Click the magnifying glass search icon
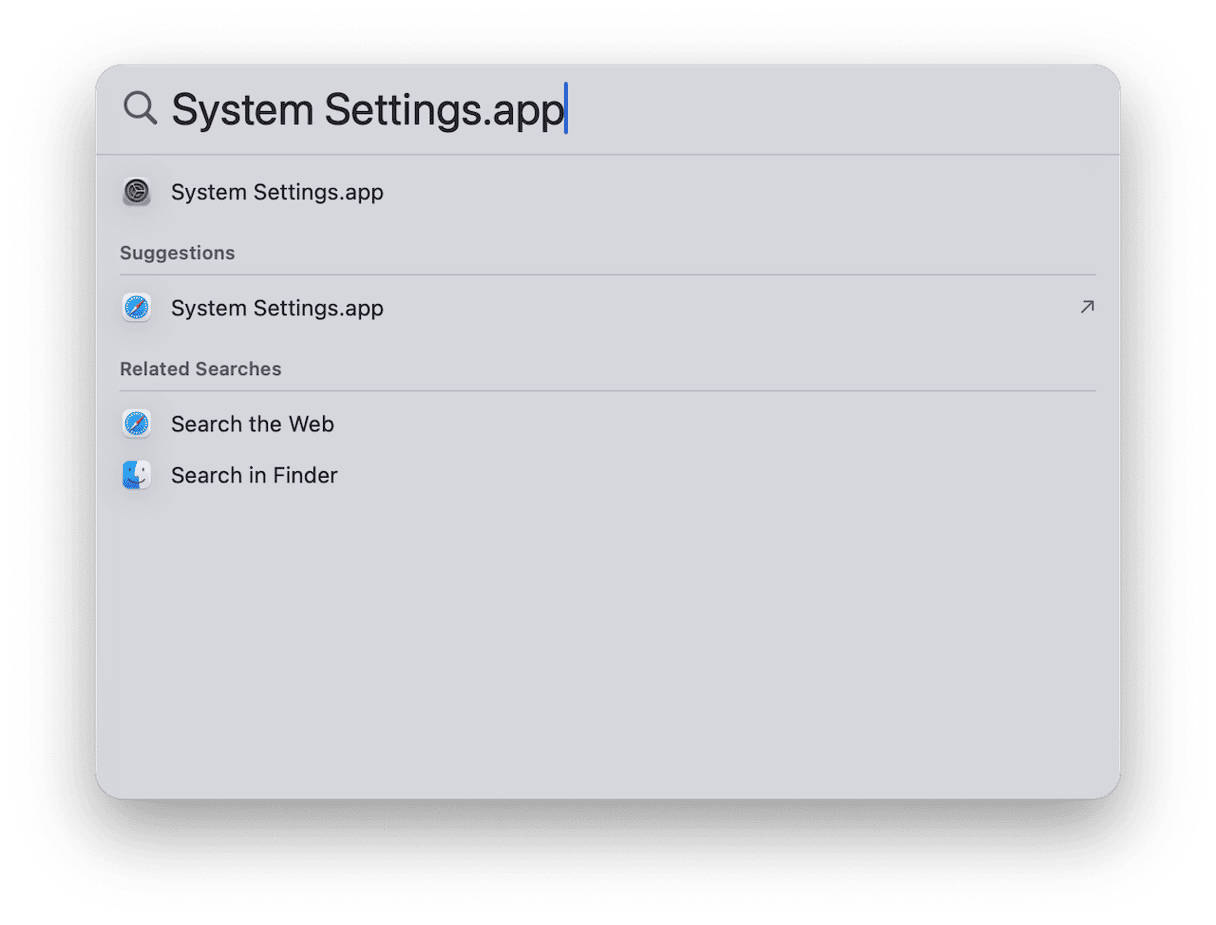This screenshot has height=925, width=1216. [140, 108]
